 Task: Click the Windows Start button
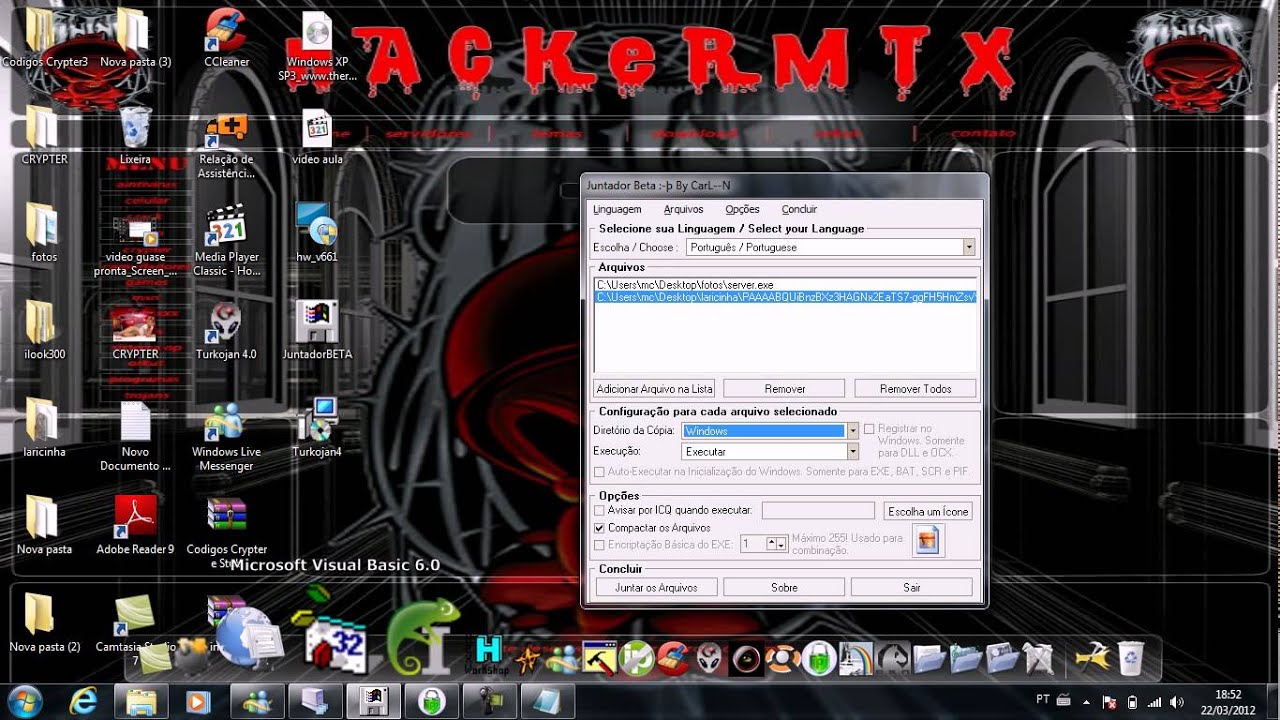24,700
